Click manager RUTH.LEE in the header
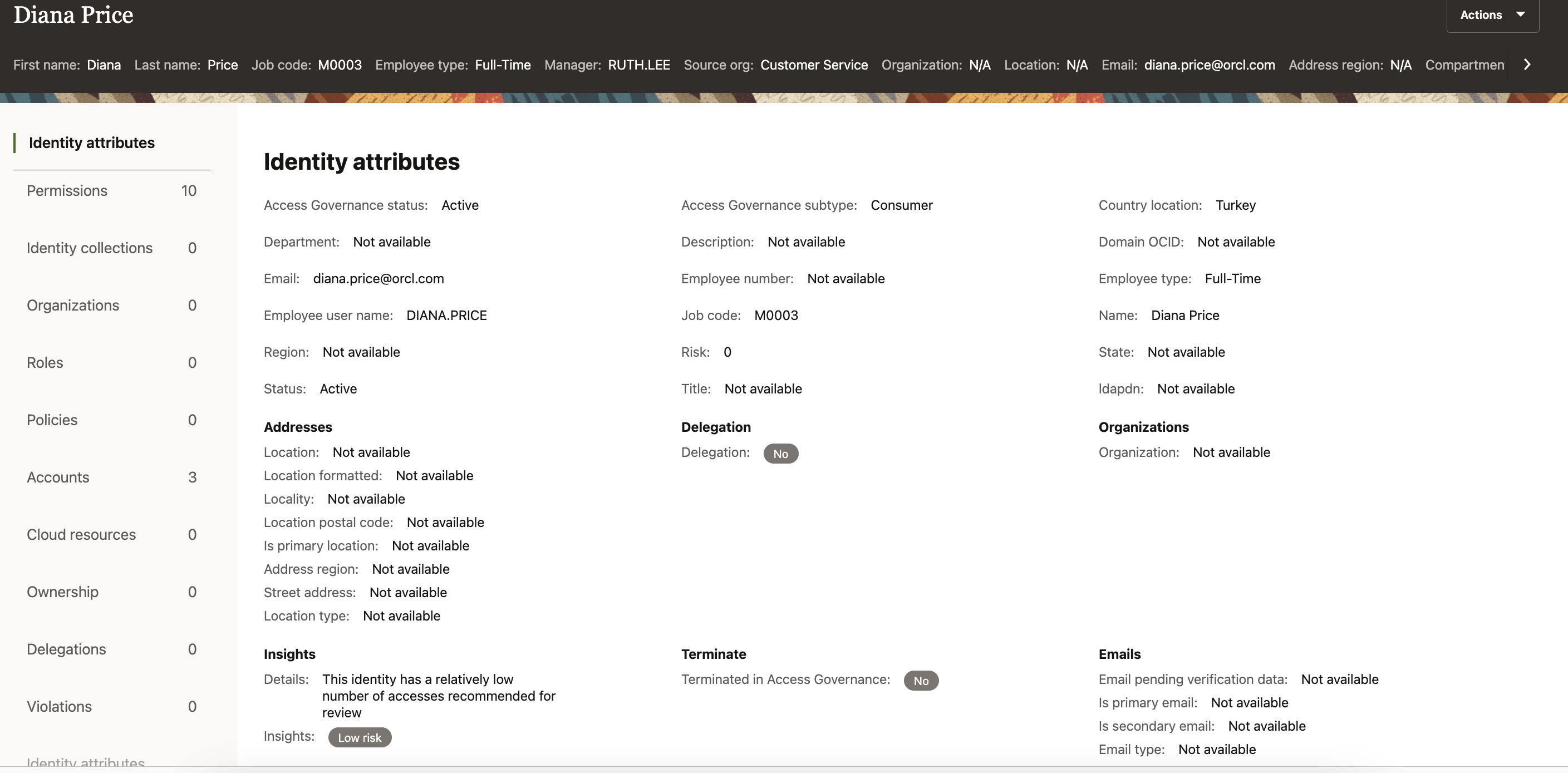 (x=638, y=65)
